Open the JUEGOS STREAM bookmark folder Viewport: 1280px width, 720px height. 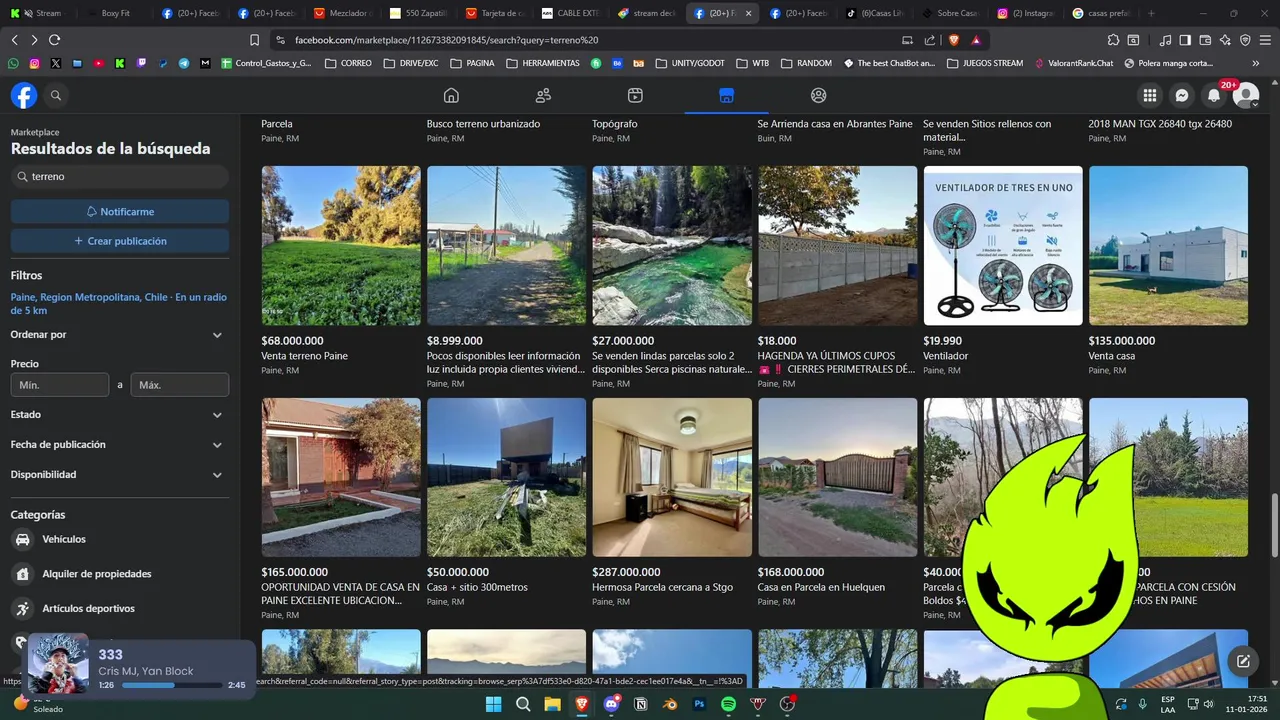pos(985,63)
